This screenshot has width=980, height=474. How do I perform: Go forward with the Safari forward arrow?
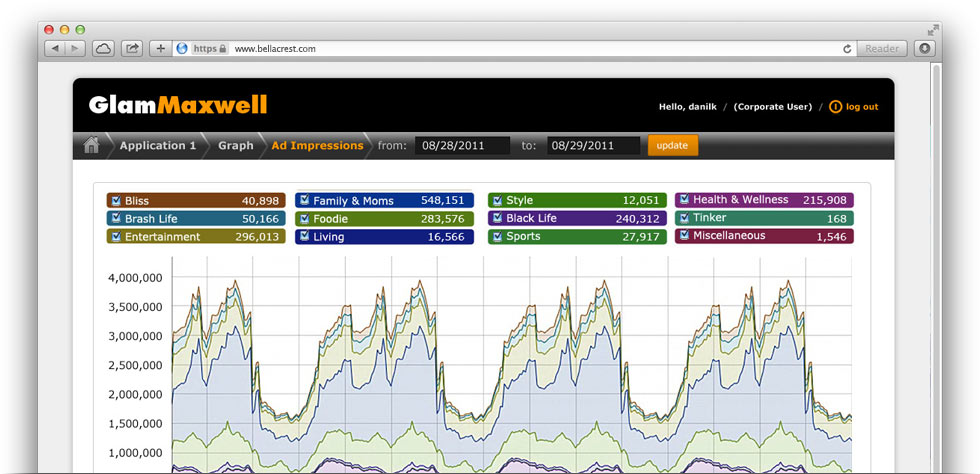75,48
